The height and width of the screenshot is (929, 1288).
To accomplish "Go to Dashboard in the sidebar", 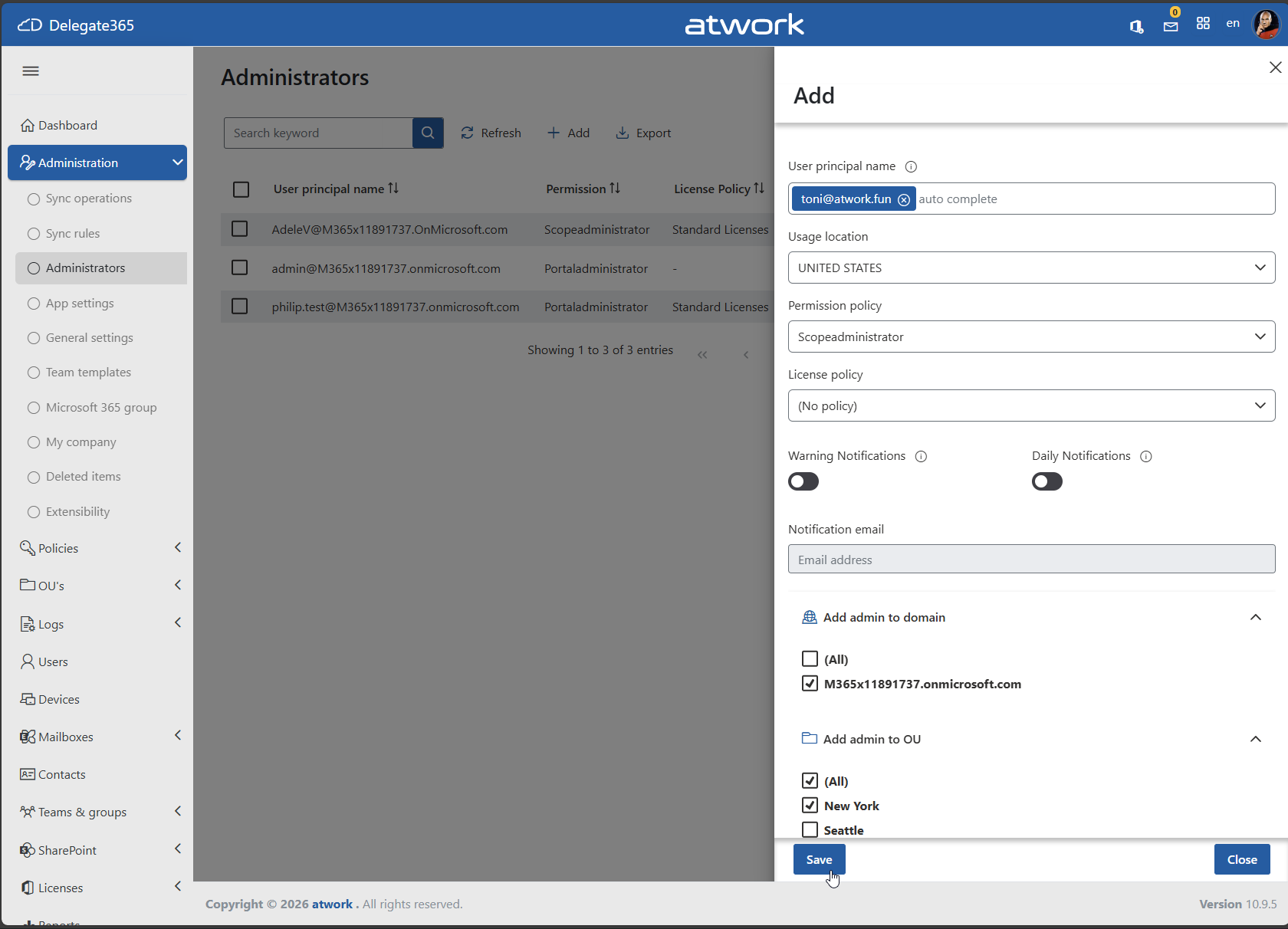I will [x=67, y=126].
